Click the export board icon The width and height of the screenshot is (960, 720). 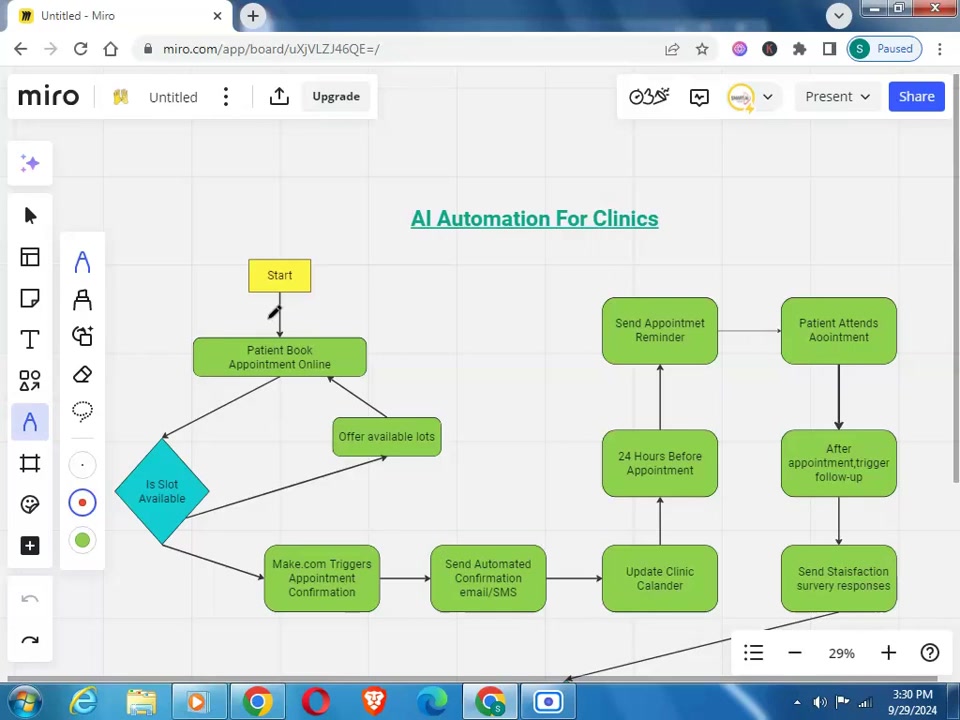[279, 96]
